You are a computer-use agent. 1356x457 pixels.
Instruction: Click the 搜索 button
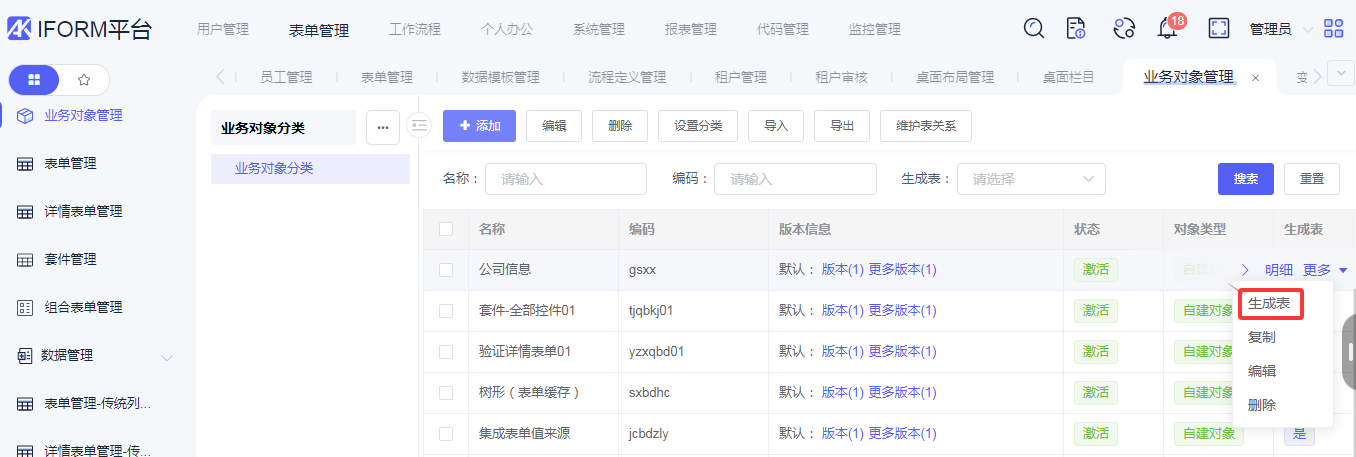point(1245,179)
